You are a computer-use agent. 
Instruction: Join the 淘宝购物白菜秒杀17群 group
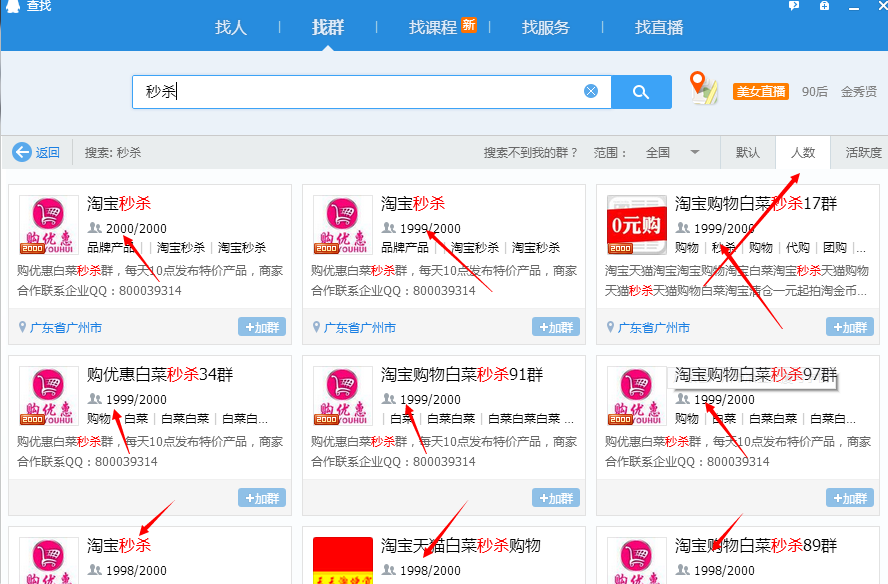point(849,327)
